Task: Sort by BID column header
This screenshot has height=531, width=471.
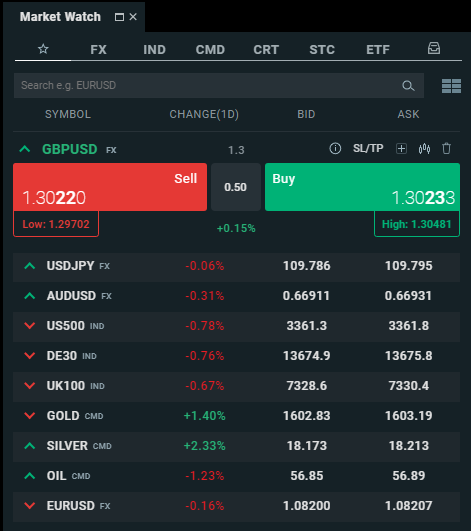Action: (306, 114)
